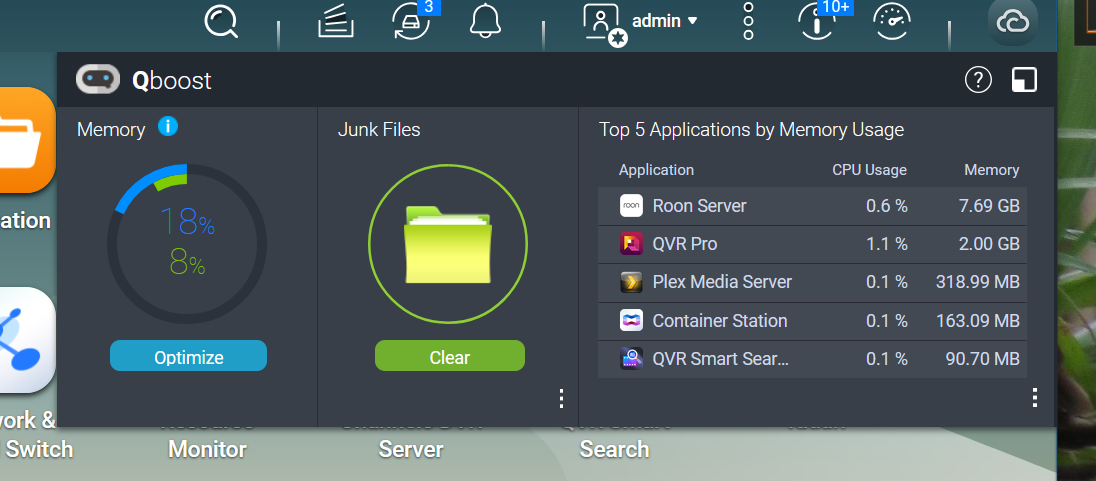Open the dashboard gauge icon
The height and width of the screenshot is (481, 1096).
pyautogui.click(x=892, y=22)
